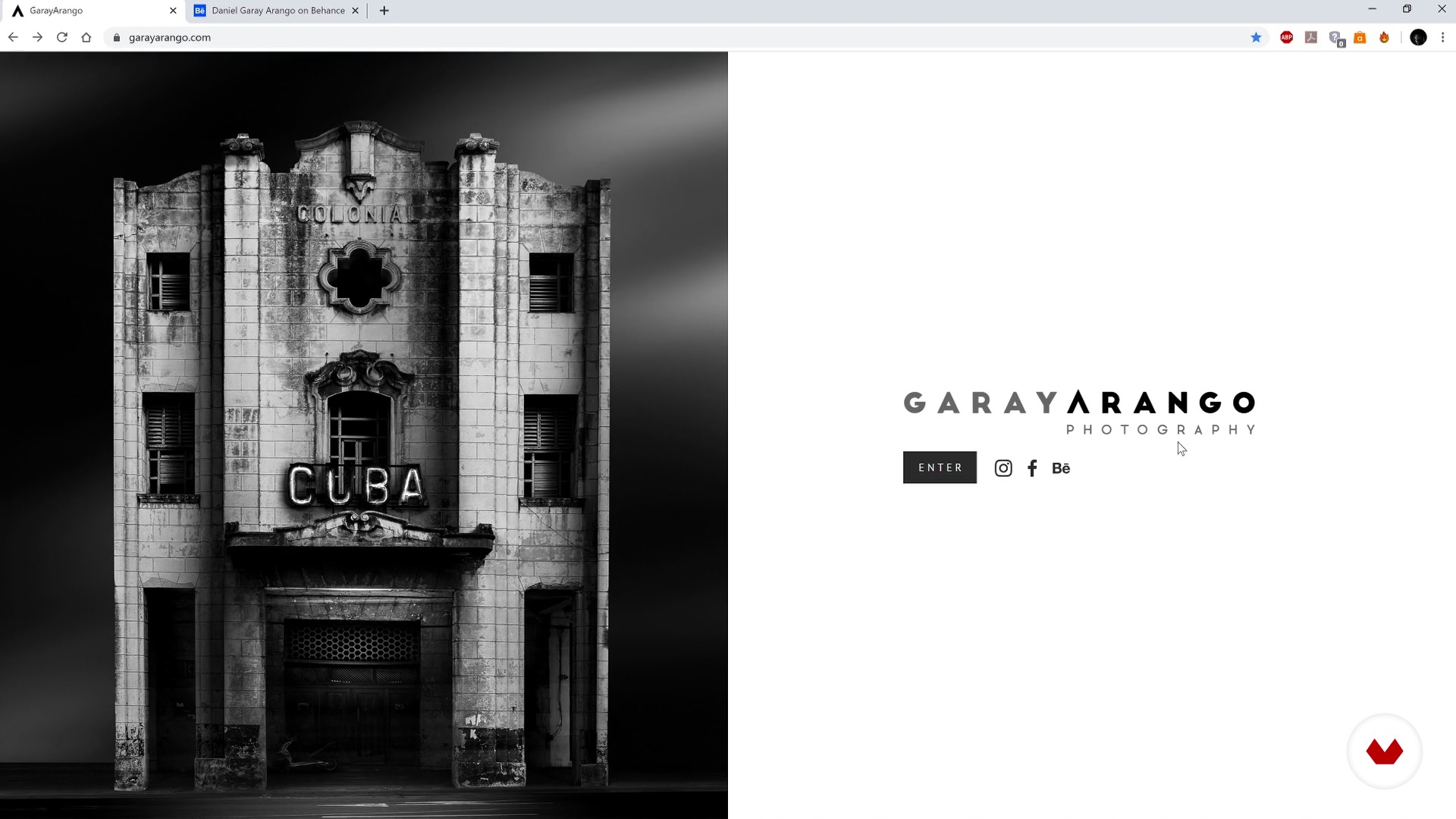Close the Behance tab

355,11
